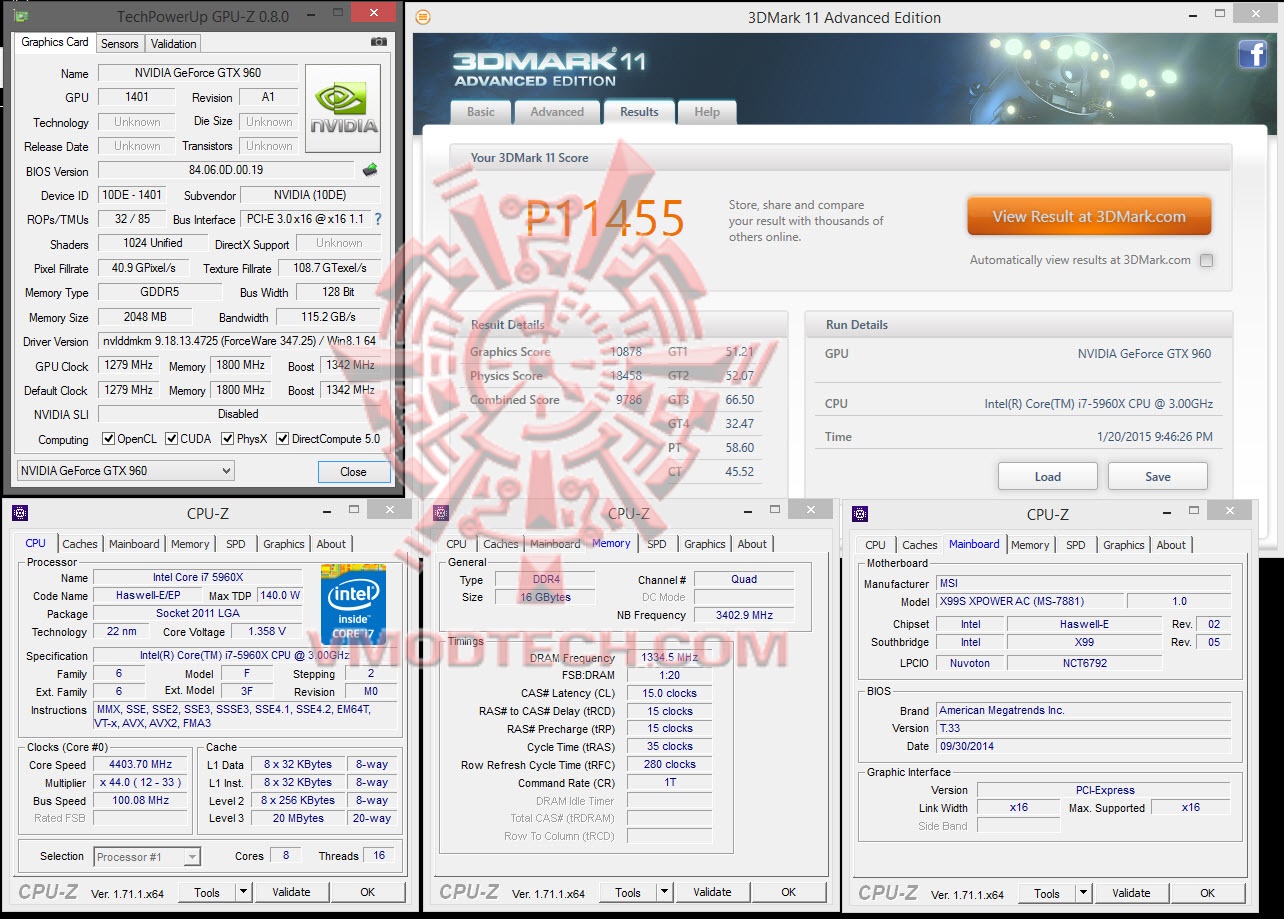Viewport: 1284px width, 919px height.
Task: Click Validate in the CPU-Z motherboard window
Action: click(x=1131, y=893)
